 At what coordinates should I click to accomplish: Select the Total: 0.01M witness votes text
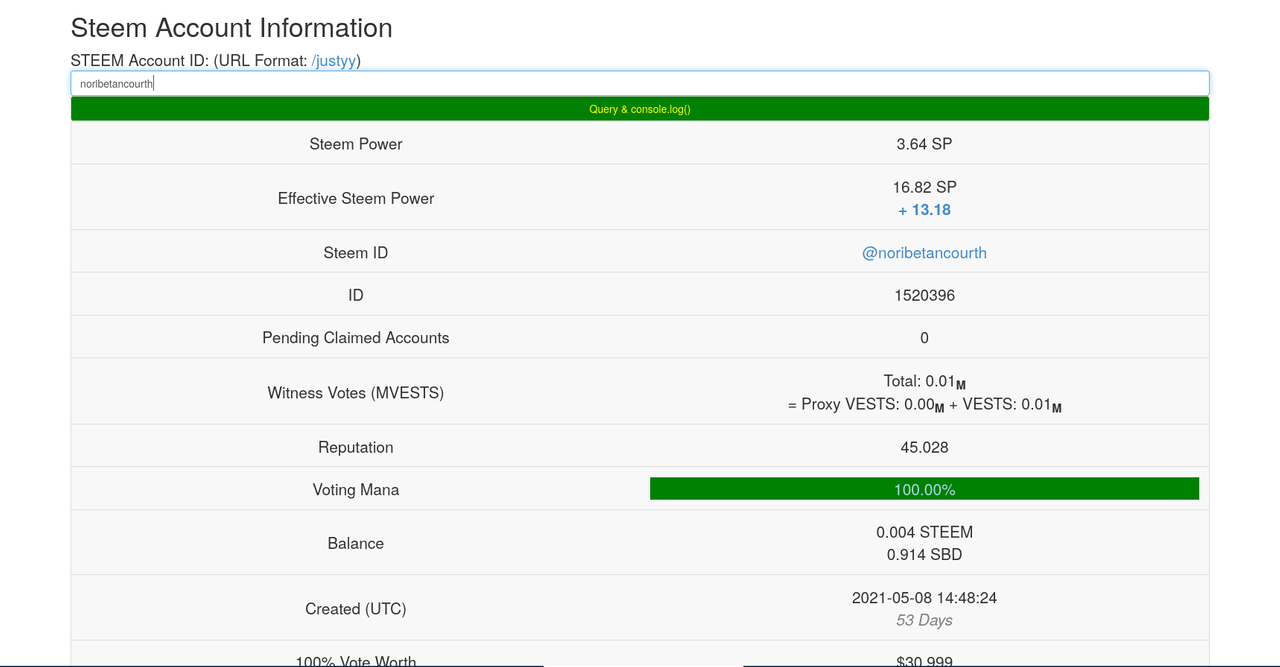(924, 382)
